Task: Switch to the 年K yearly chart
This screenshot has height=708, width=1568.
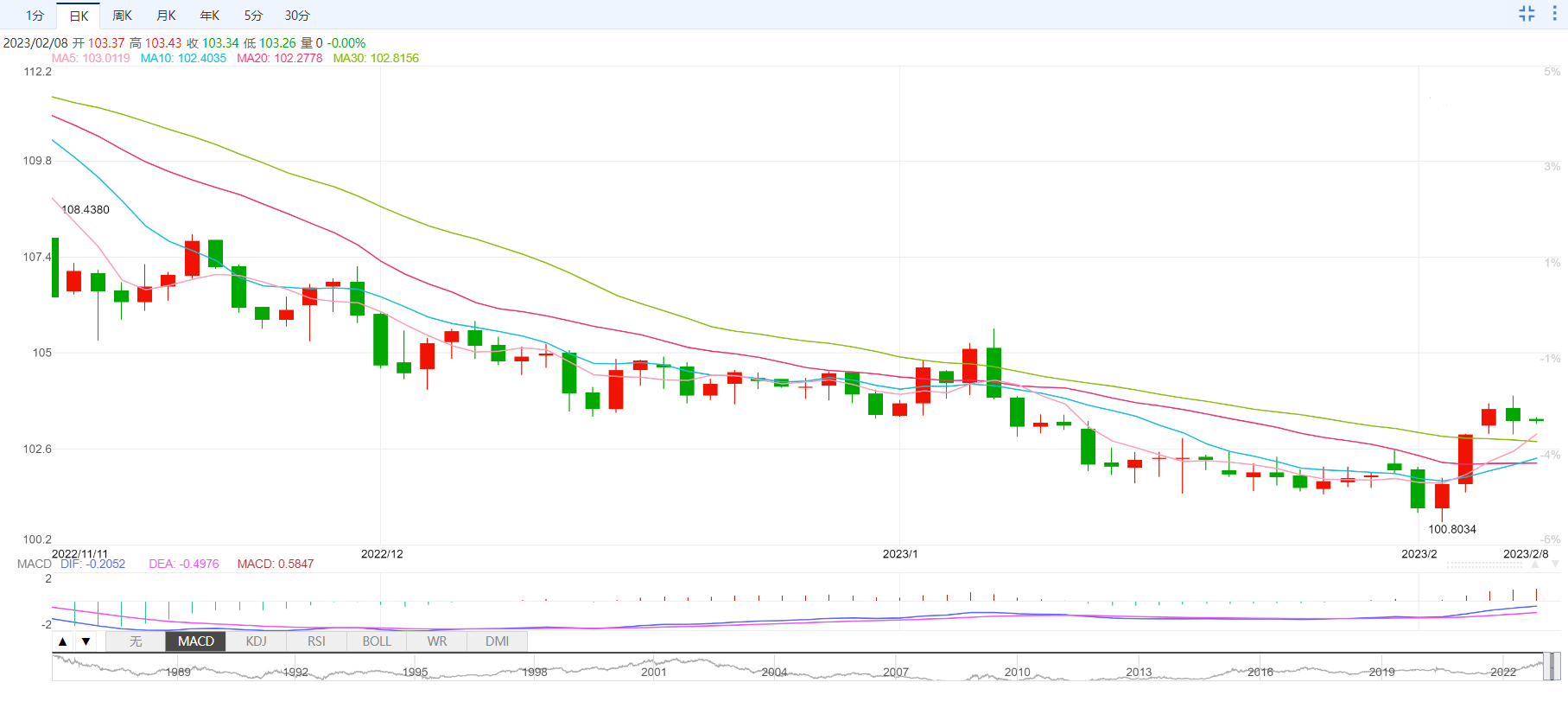Action: point(210,16)
